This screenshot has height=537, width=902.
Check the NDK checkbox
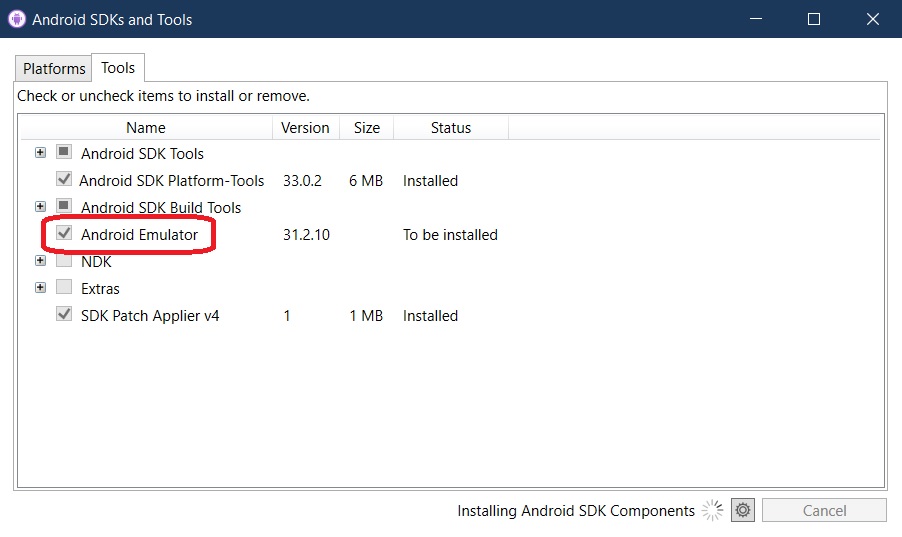(64, 260)
